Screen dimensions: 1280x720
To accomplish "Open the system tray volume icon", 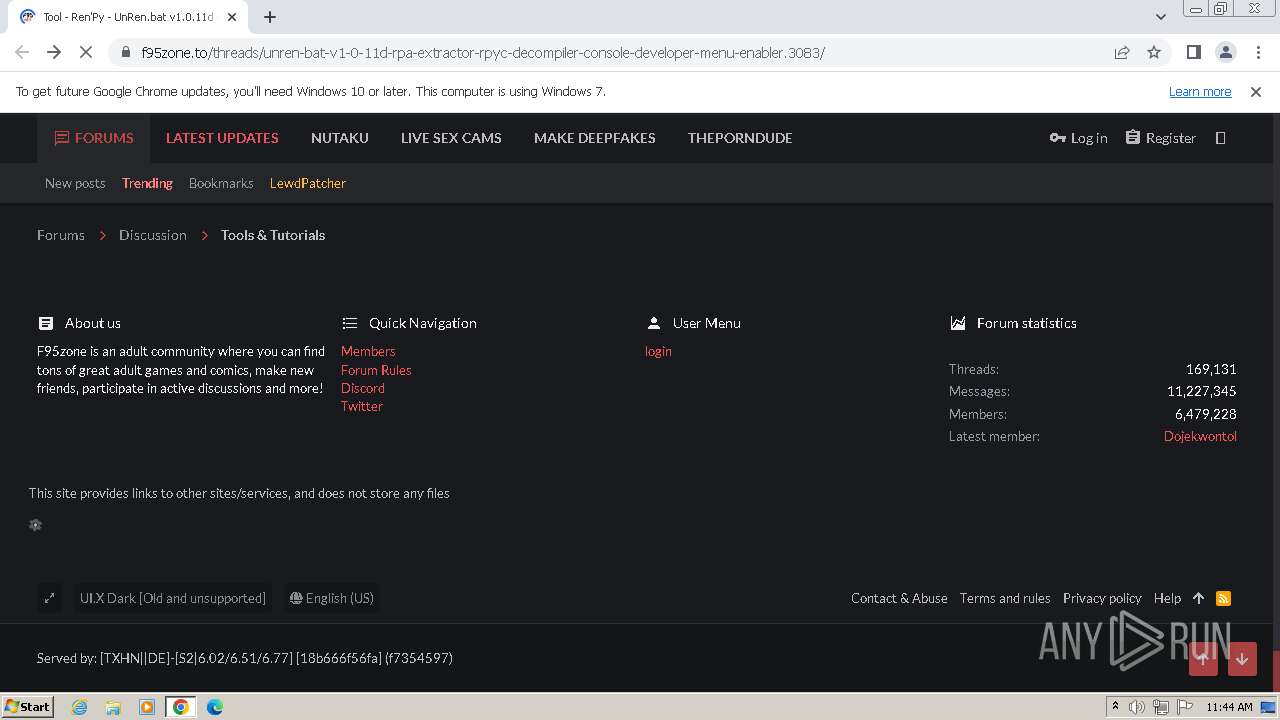I will click(x=1137, y=707).
